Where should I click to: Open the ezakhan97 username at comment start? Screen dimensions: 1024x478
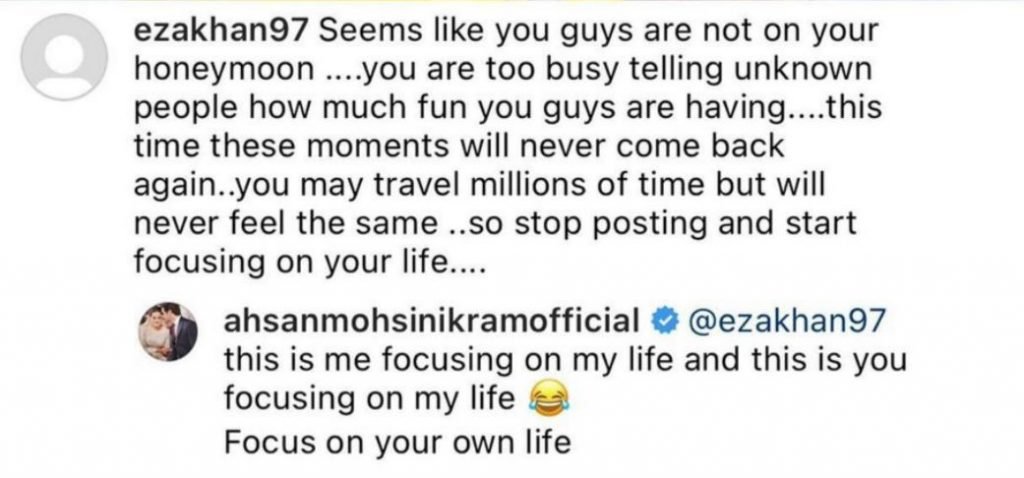point(221,30)
